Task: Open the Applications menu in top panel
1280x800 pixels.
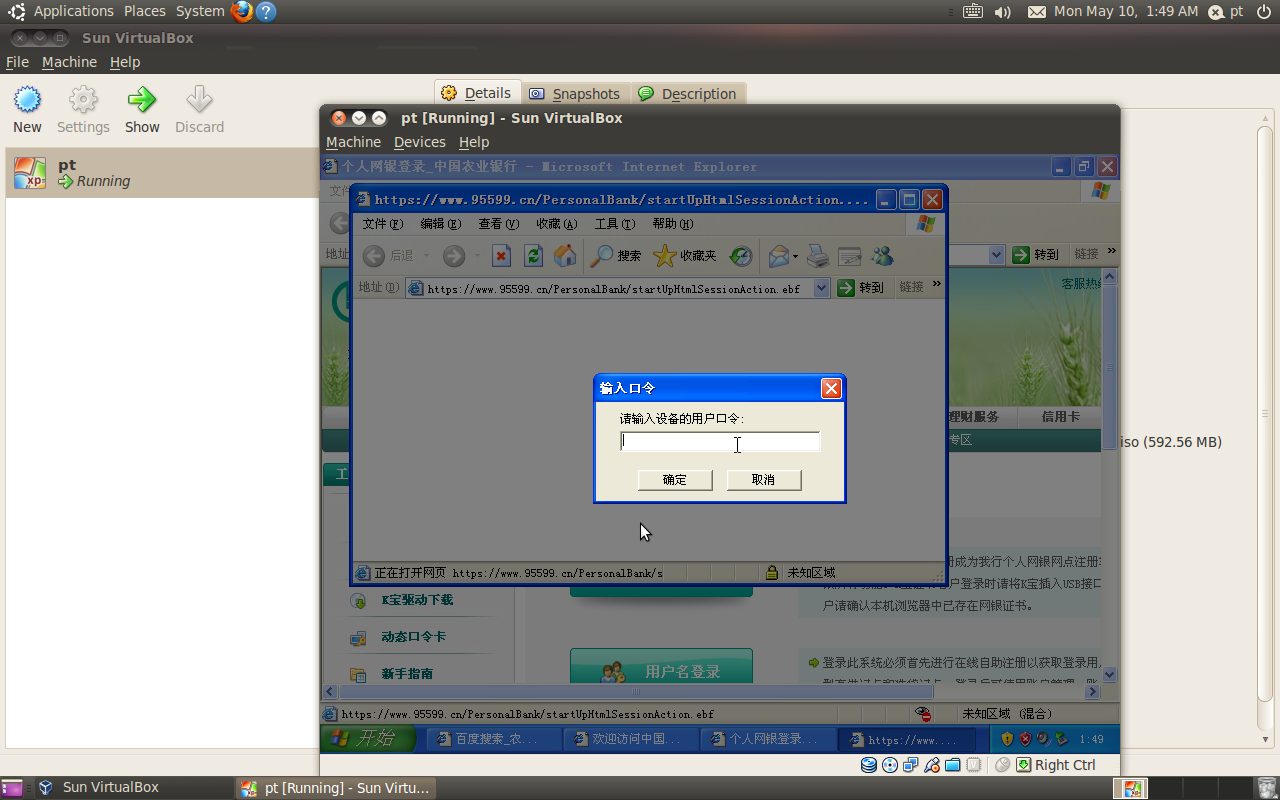Action: 73,11
